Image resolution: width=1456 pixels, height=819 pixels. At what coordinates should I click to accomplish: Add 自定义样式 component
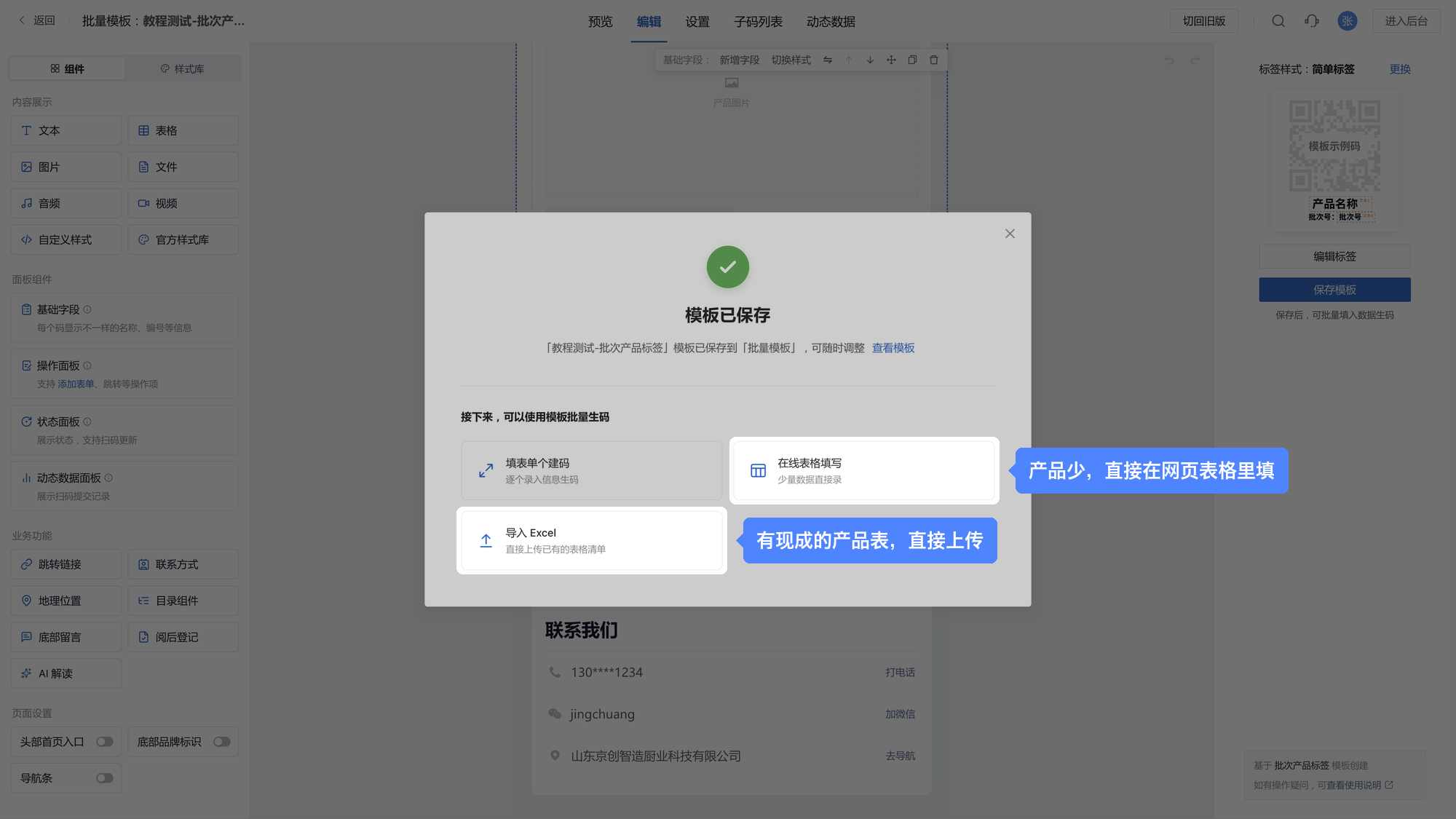click(66, 240)
